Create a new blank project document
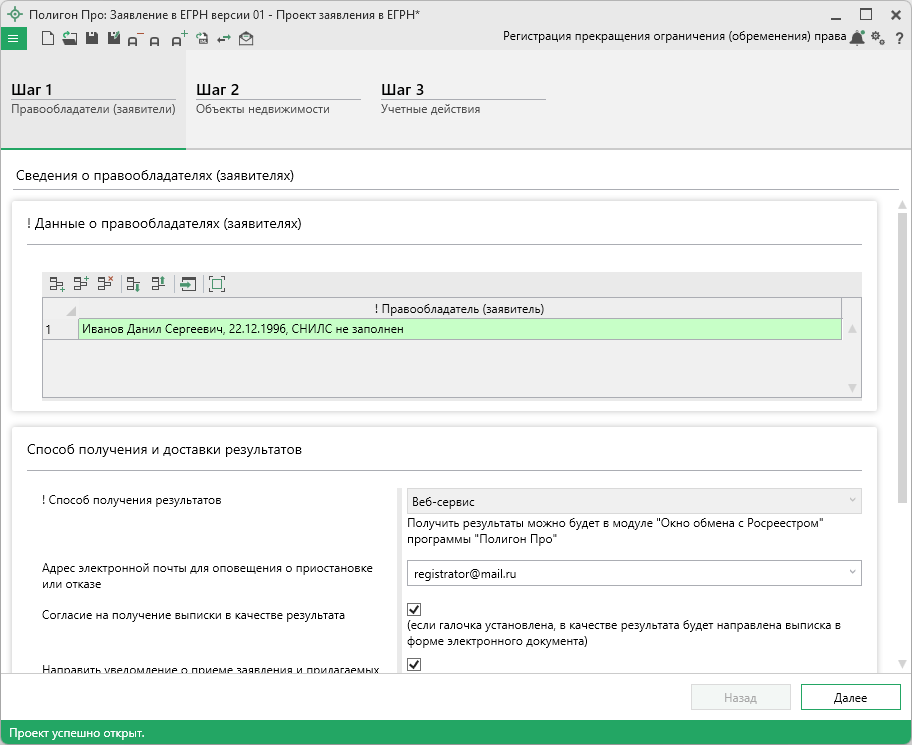 tap(47, 39)
